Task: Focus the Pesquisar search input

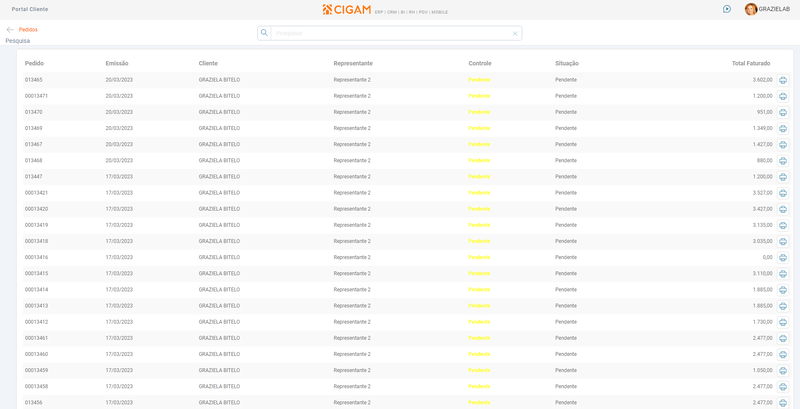Action: (x=391, y=33)
